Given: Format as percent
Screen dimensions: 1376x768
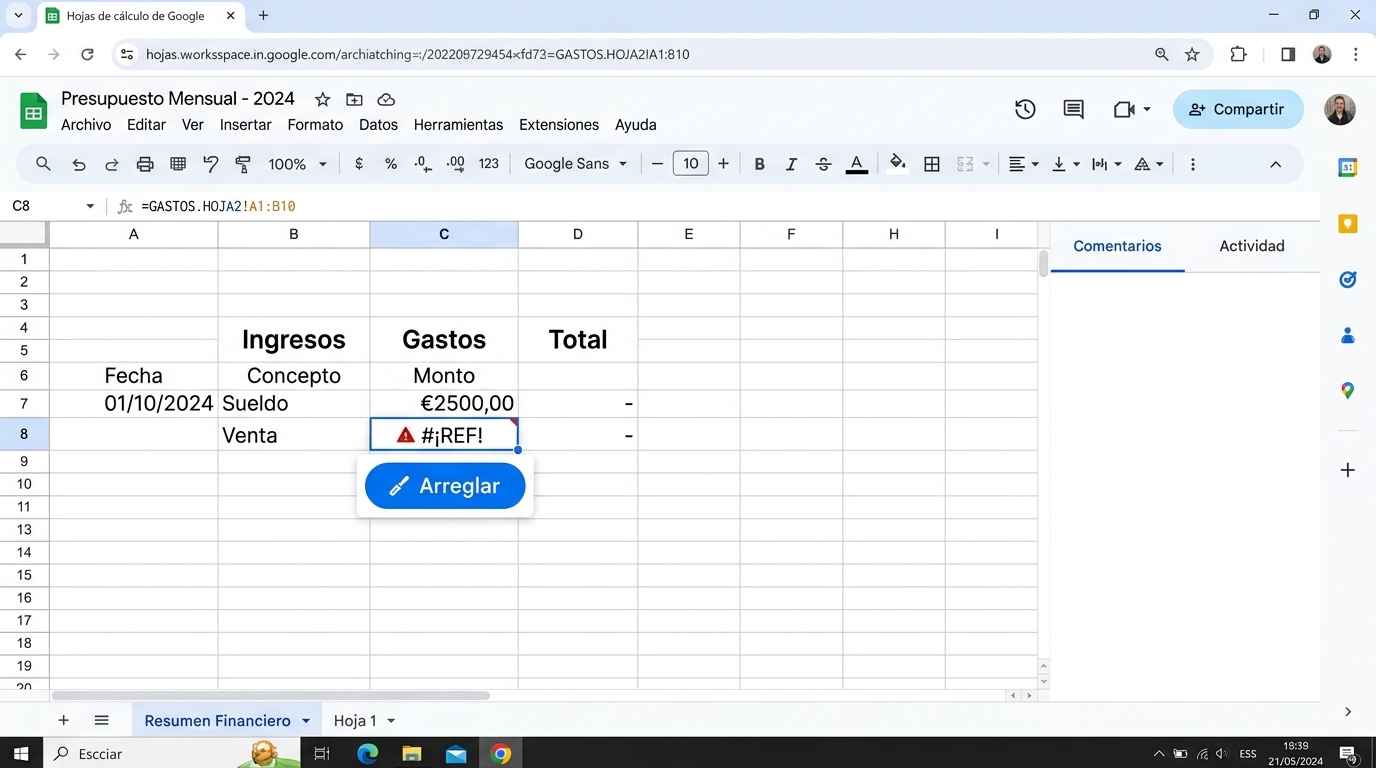Looking at the screenshot, I should click(391, 164).
